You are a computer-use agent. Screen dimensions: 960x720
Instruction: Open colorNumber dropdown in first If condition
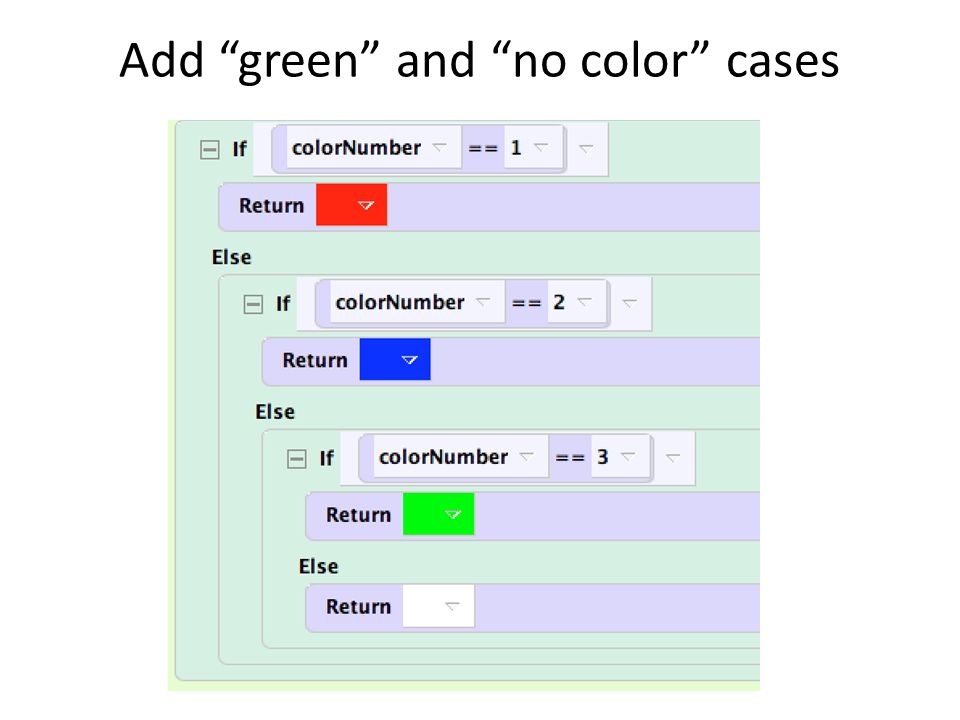point(440,148)
